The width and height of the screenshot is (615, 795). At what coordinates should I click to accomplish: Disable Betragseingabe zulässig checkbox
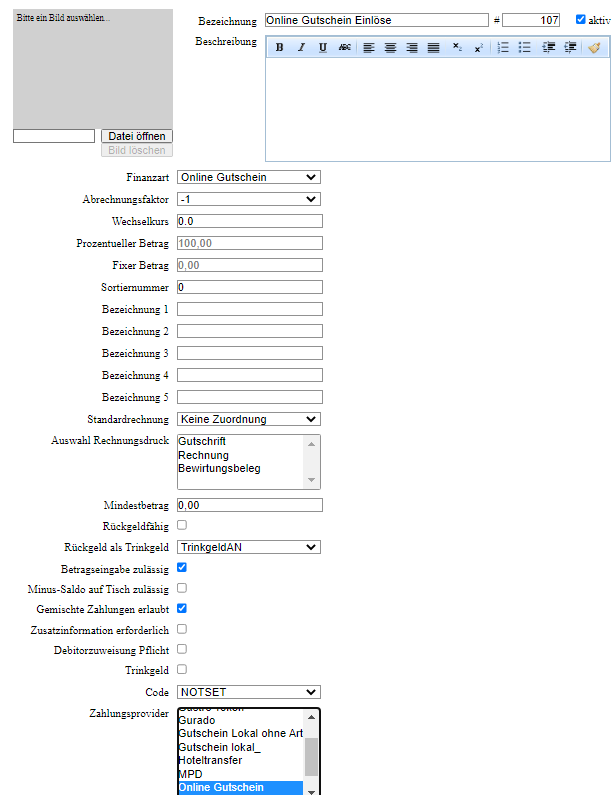click(x=182, y=567)
